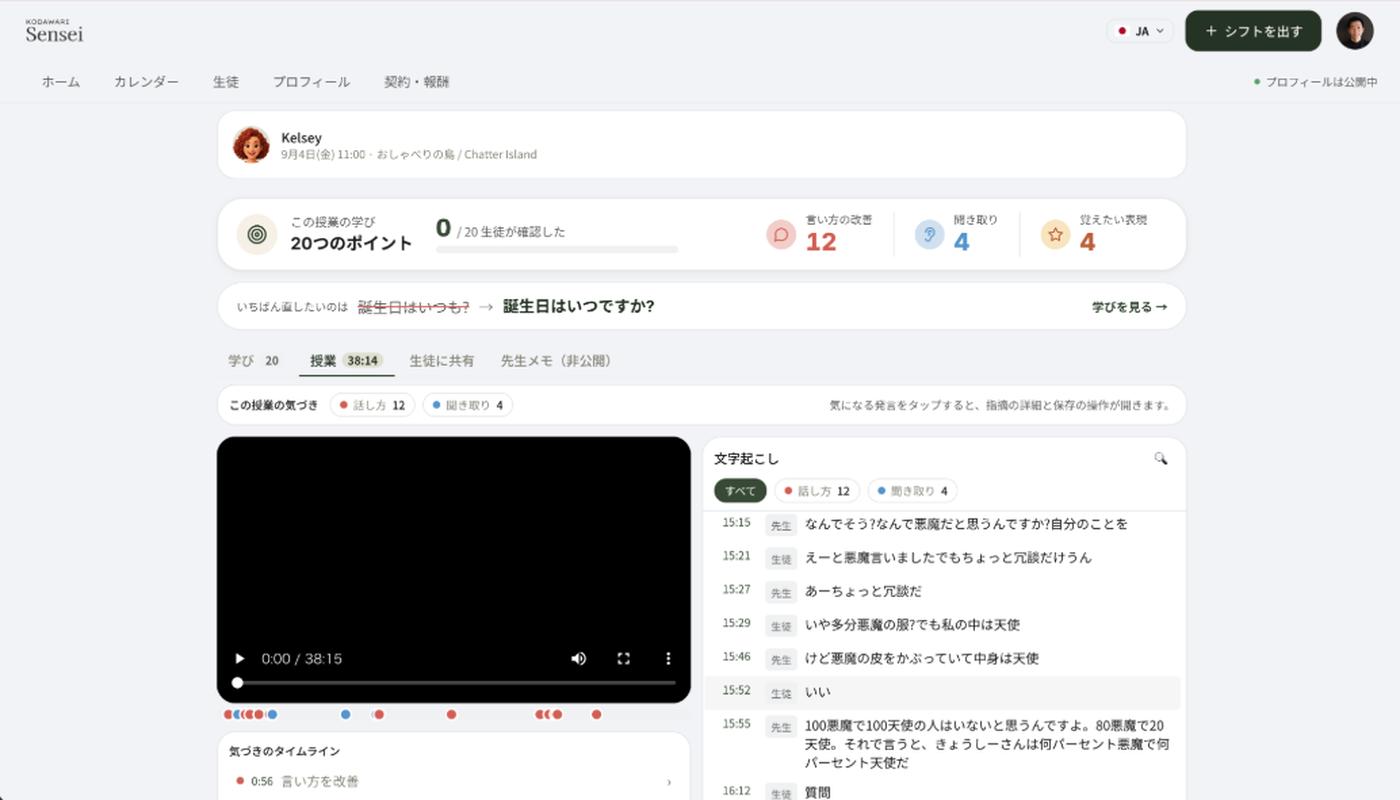Click the プロフィールは公開中 status
Viewport: 1400px width, 800px height.
click(x=1315, y=82)
